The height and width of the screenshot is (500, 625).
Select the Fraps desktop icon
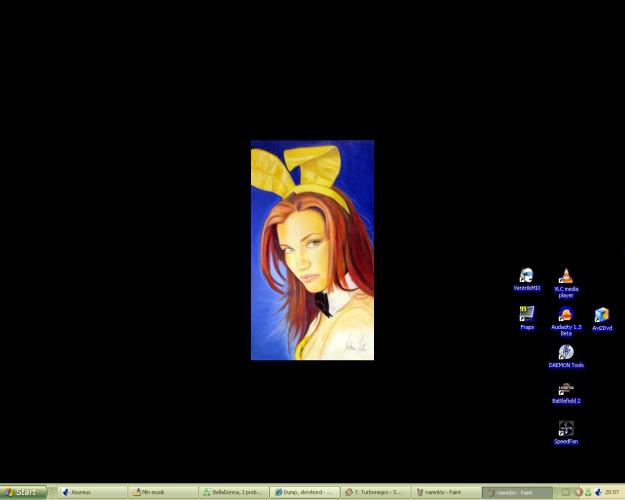click(x=527, y=318)
